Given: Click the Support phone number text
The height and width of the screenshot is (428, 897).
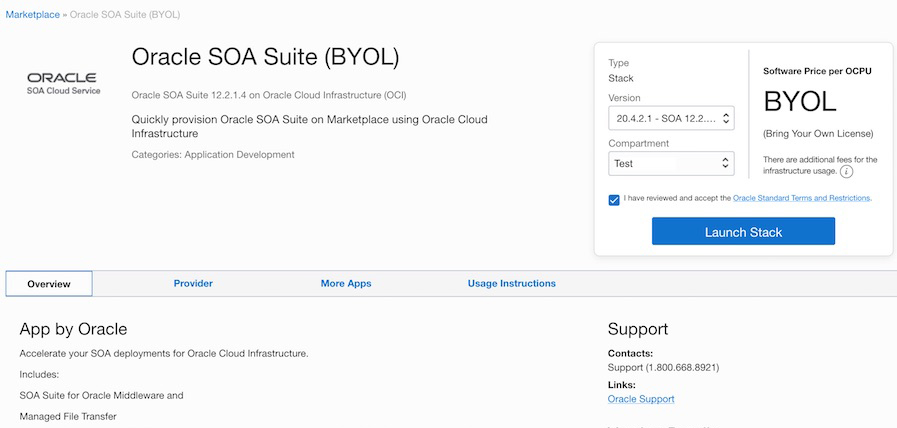Looking at the screenshot, I should click(663, 367).
